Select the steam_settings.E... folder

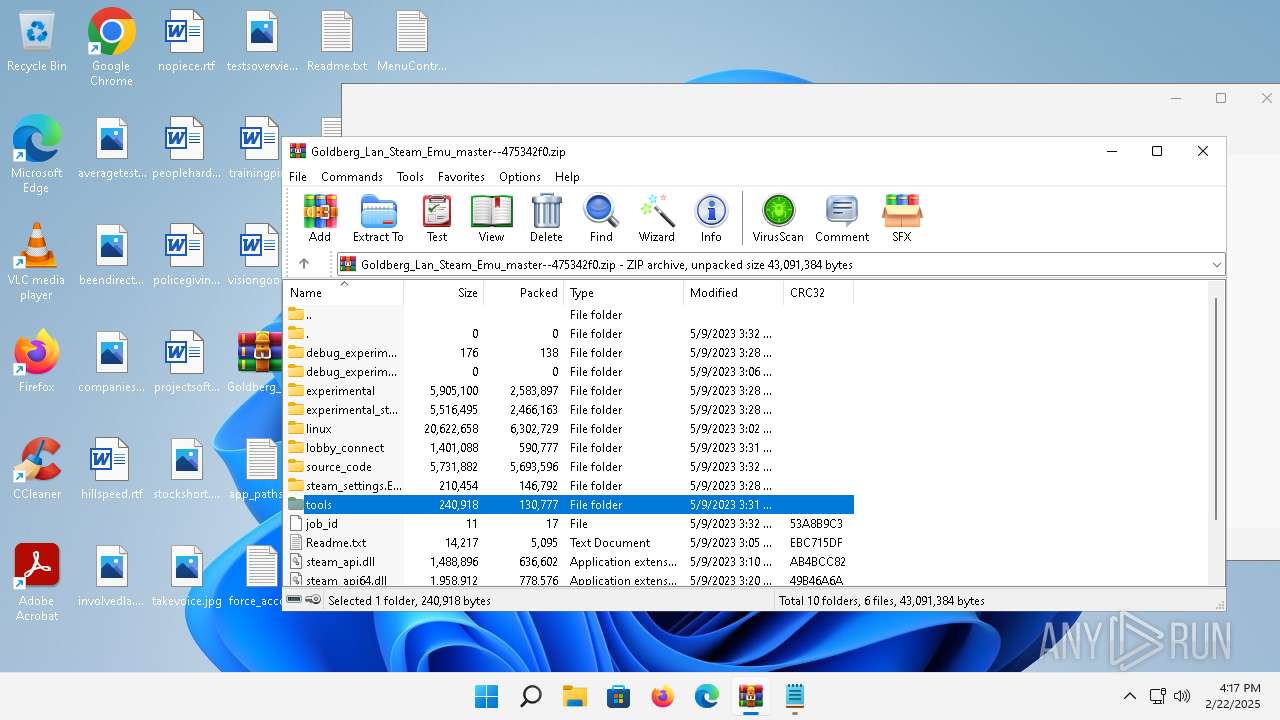pos(570,485)
